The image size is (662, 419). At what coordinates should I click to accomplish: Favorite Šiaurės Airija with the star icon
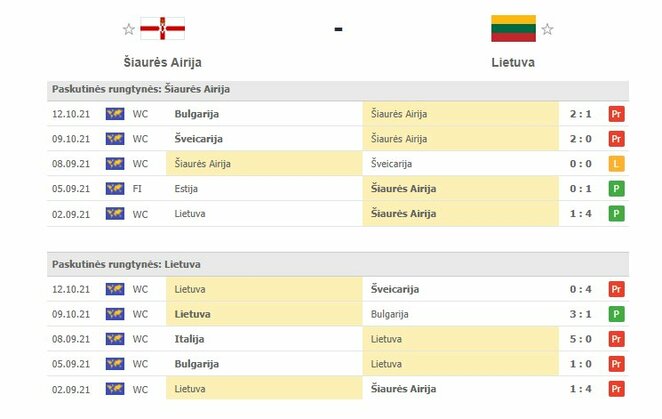pos(128,29)
